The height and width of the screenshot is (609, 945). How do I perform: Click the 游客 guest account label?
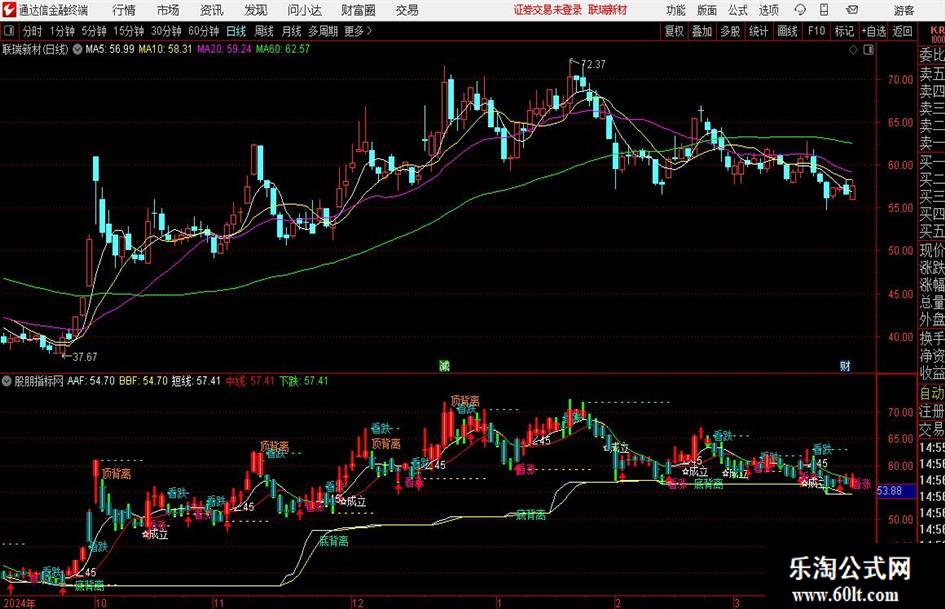coord(903,10)
